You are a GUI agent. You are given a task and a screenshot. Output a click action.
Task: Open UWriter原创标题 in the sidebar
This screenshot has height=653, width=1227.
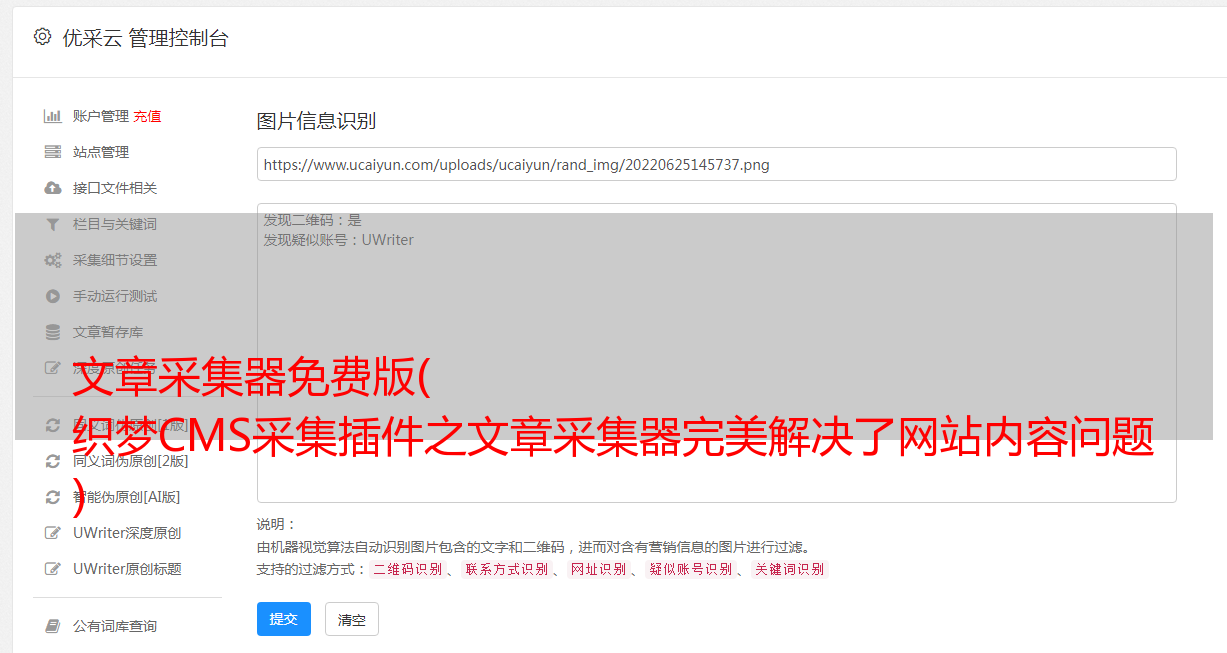(127, 569)
